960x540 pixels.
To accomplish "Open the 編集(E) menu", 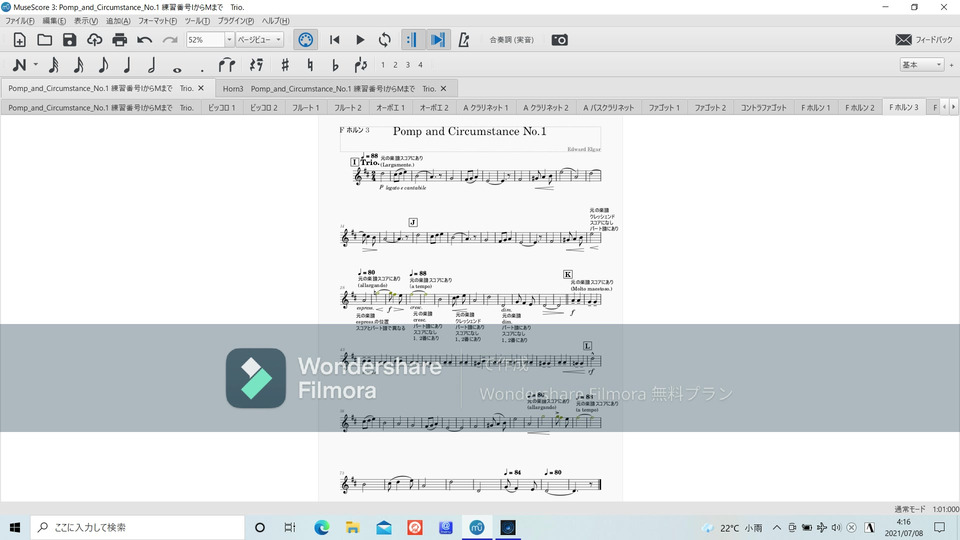I will point(54,21).
